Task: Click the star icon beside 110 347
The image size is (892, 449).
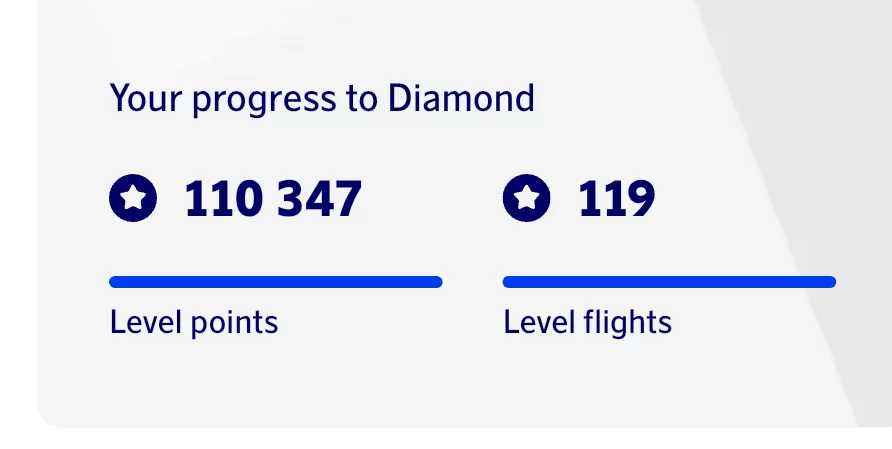Action: 133,198
